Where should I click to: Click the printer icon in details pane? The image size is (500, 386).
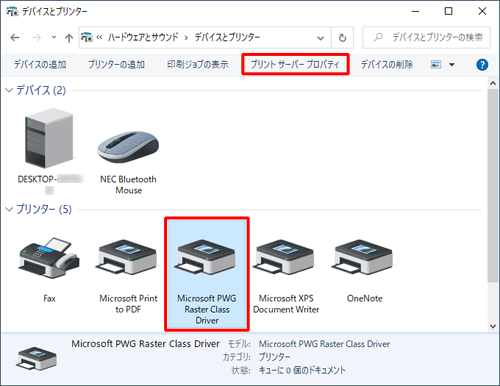tap(36, 359)
